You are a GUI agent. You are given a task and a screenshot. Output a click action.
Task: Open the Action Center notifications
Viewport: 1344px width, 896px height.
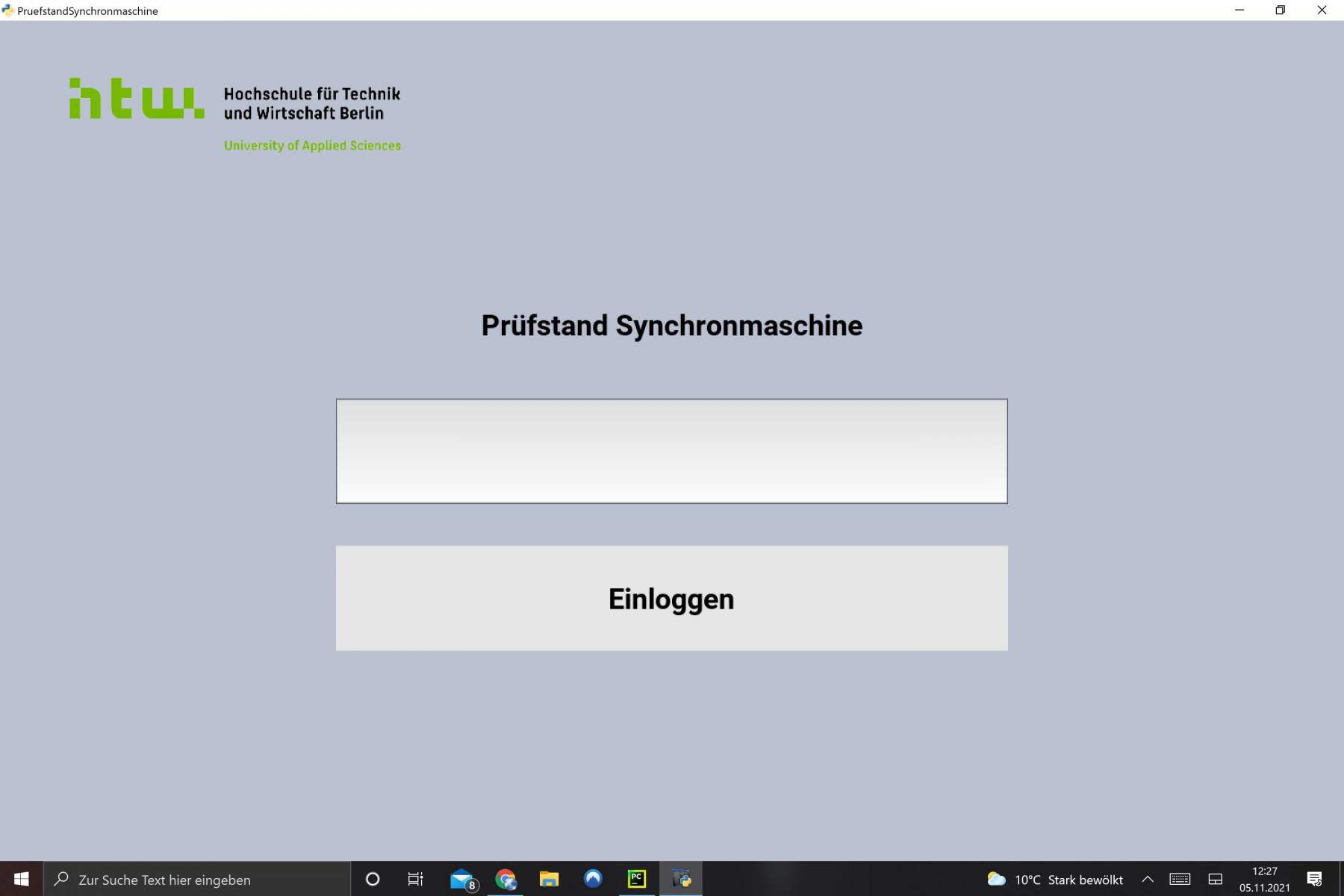tap(1314, 879)
